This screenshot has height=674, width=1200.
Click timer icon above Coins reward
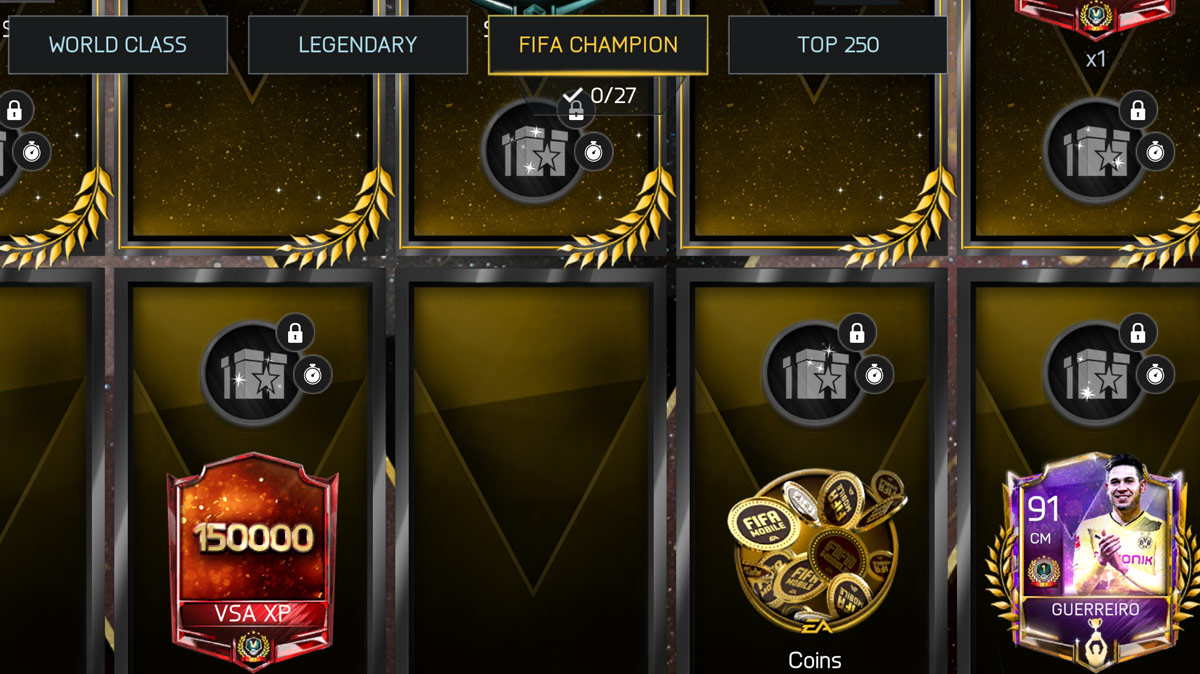coord(874,374)
